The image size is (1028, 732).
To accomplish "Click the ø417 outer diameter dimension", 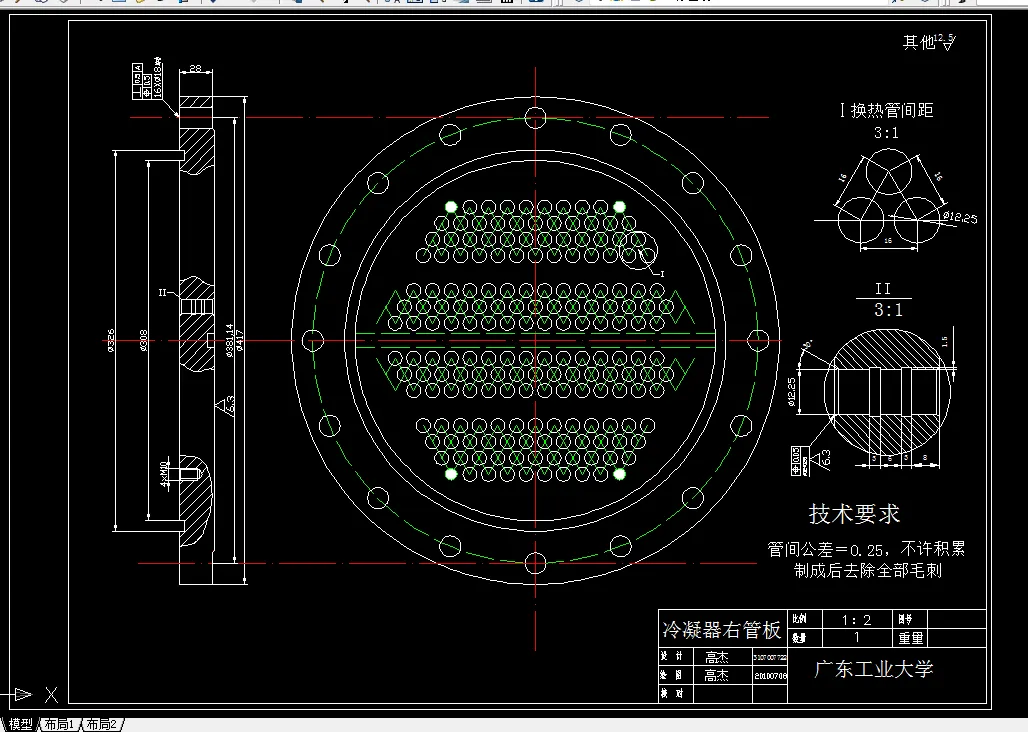I will click(239, 341).
